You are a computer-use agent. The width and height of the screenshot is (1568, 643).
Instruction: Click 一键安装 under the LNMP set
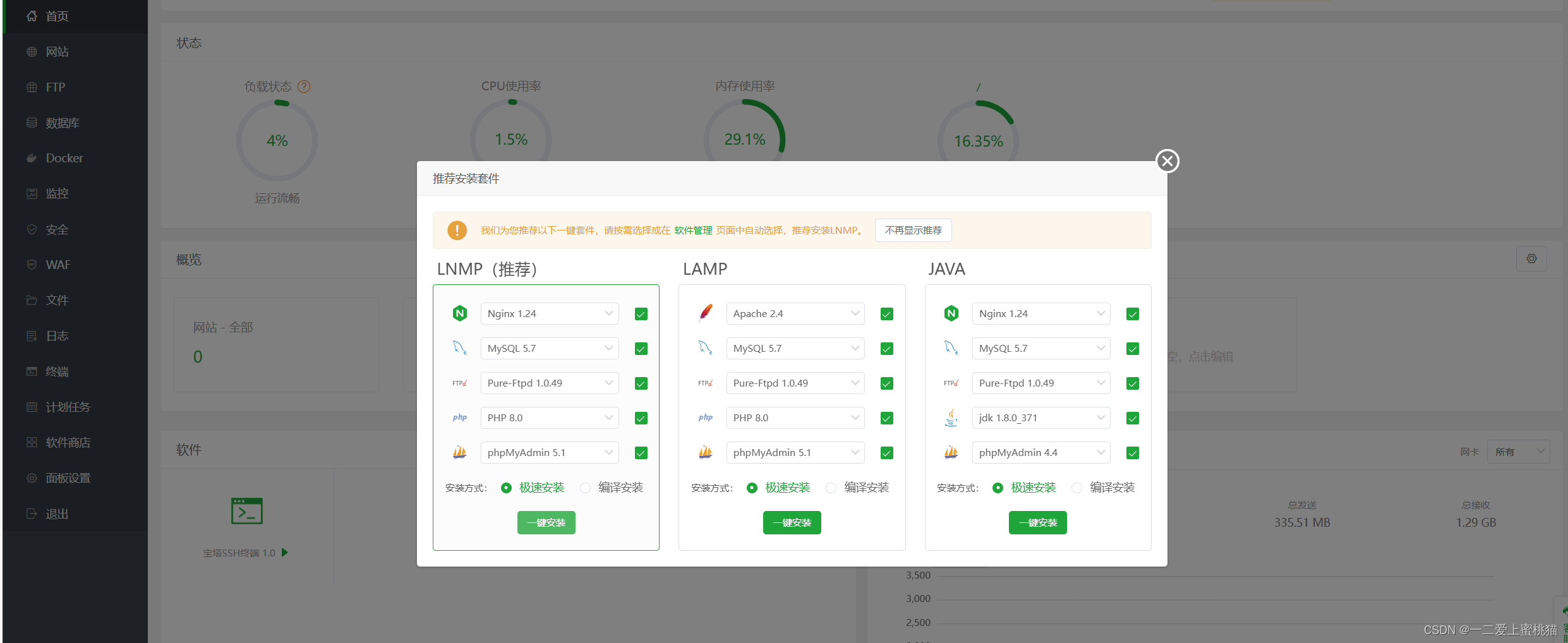546,522
